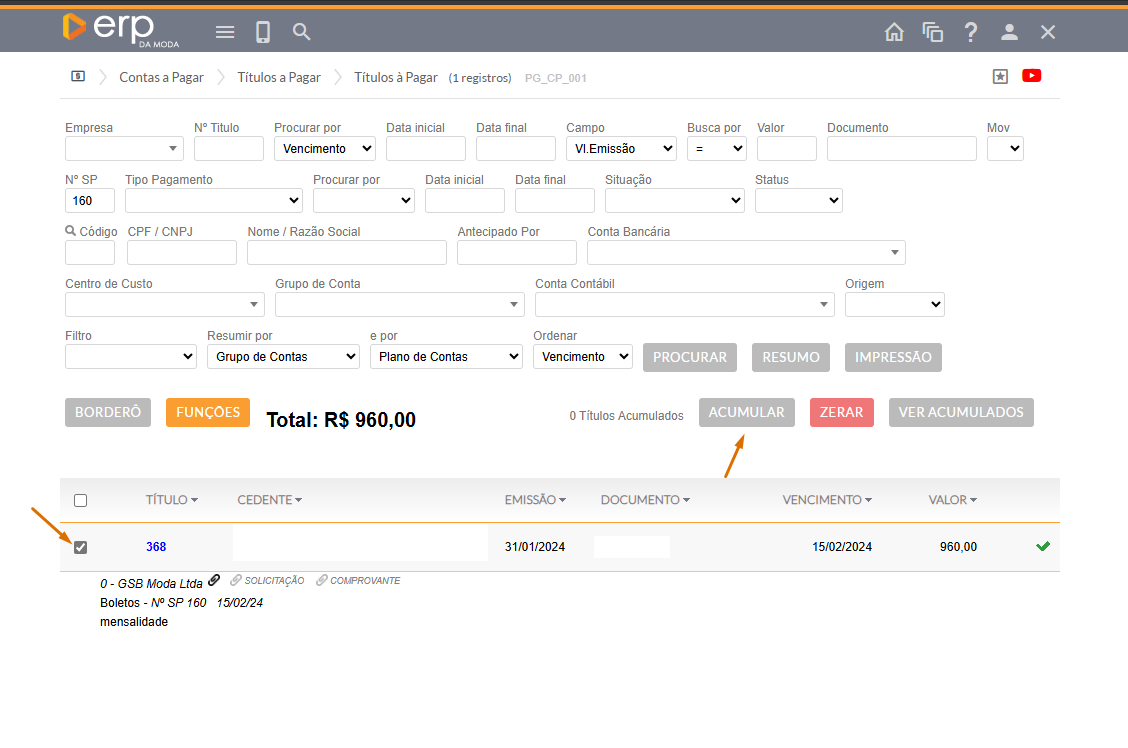
Task: Add page to favorites star icon
Action: pos(1000,76)
